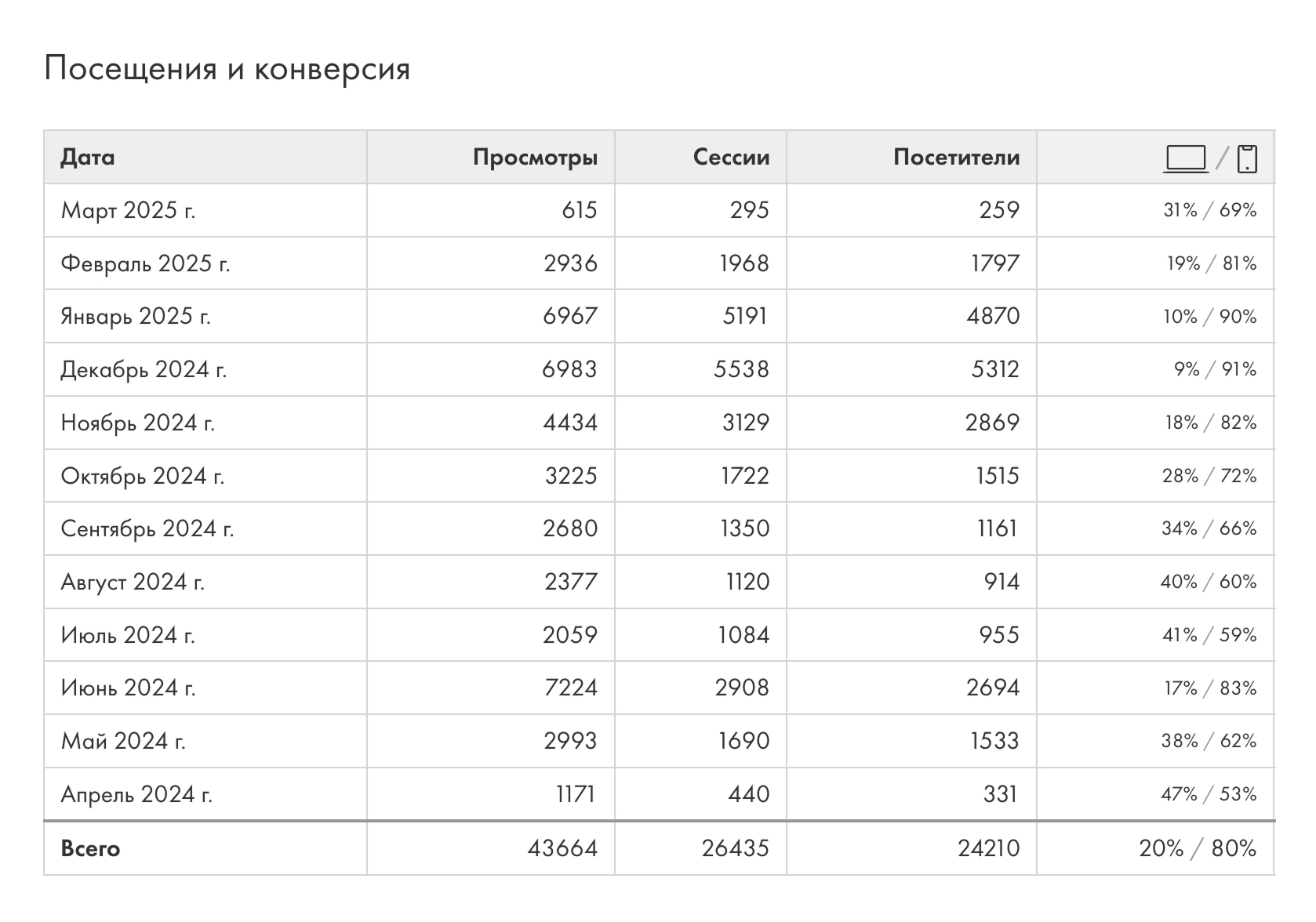Click Октябрь 2024 г. in the table
The width and height of the screenshot is (1316, 922).
(x=142, y=476)
